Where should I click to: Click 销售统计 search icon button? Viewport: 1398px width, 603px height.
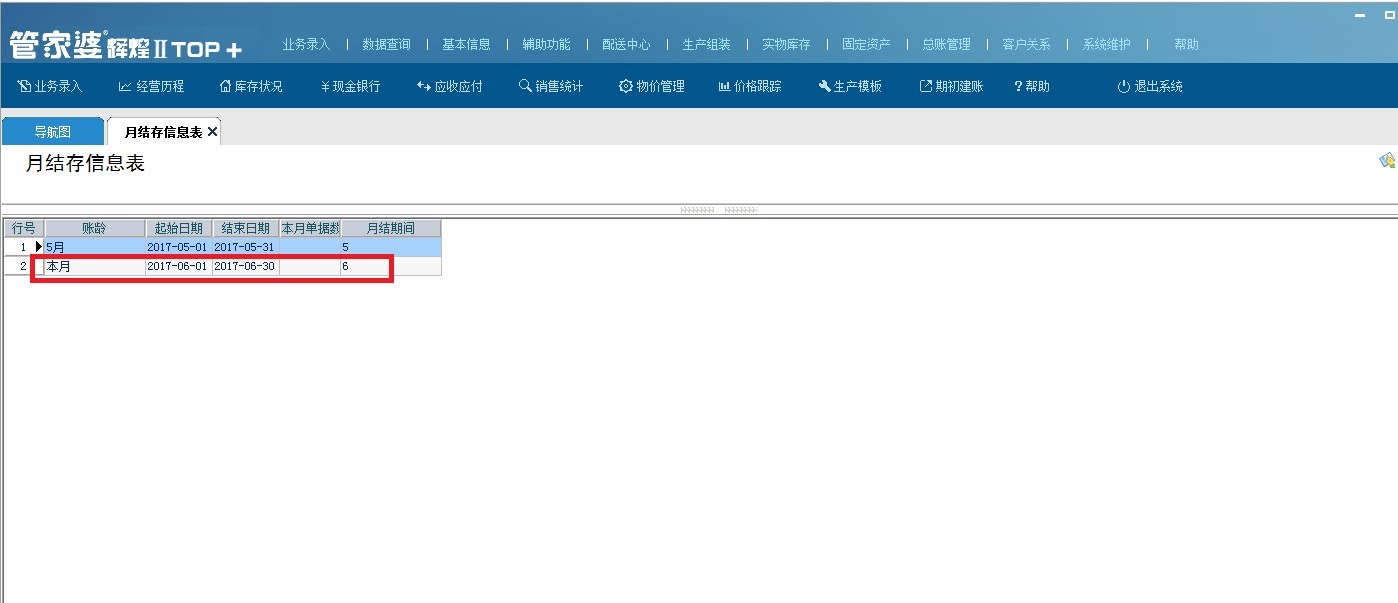pyautogui.click(x=551, y=87)
